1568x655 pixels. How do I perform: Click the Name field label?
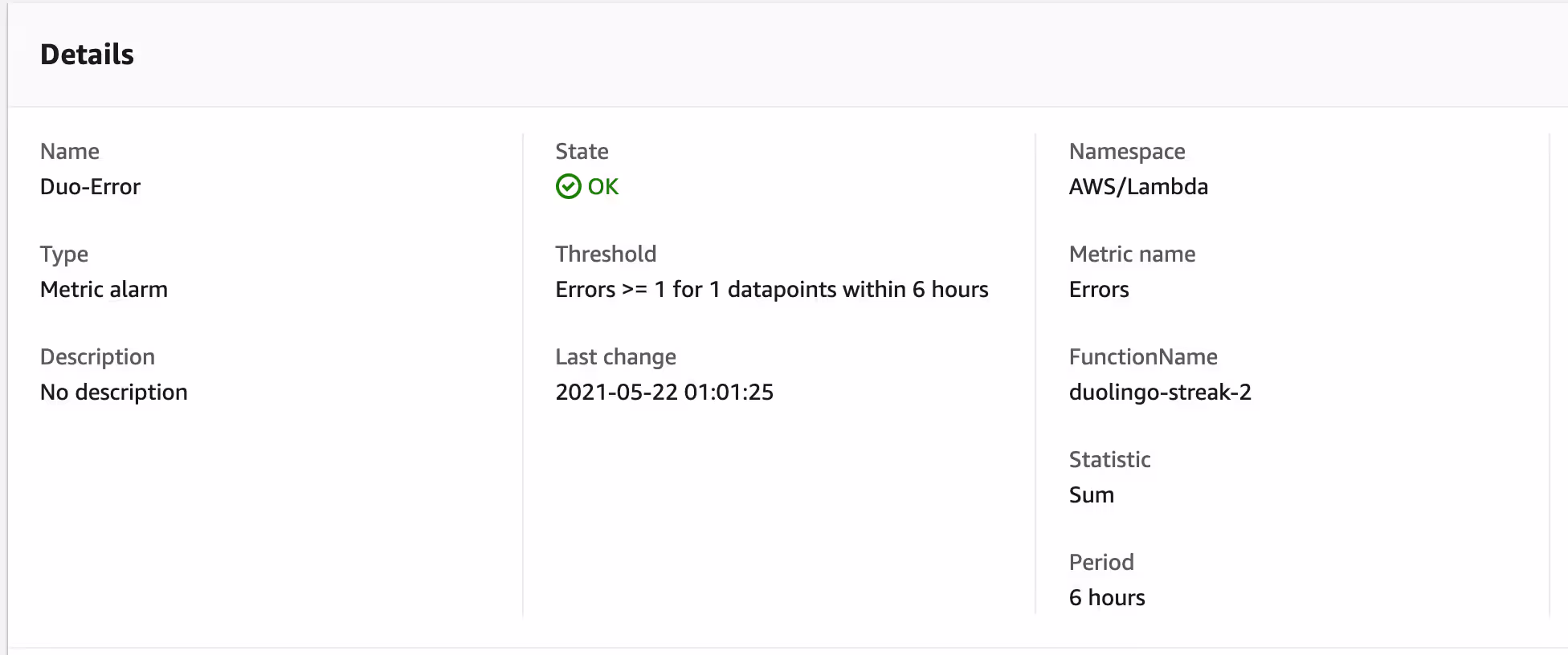[69, 151]
